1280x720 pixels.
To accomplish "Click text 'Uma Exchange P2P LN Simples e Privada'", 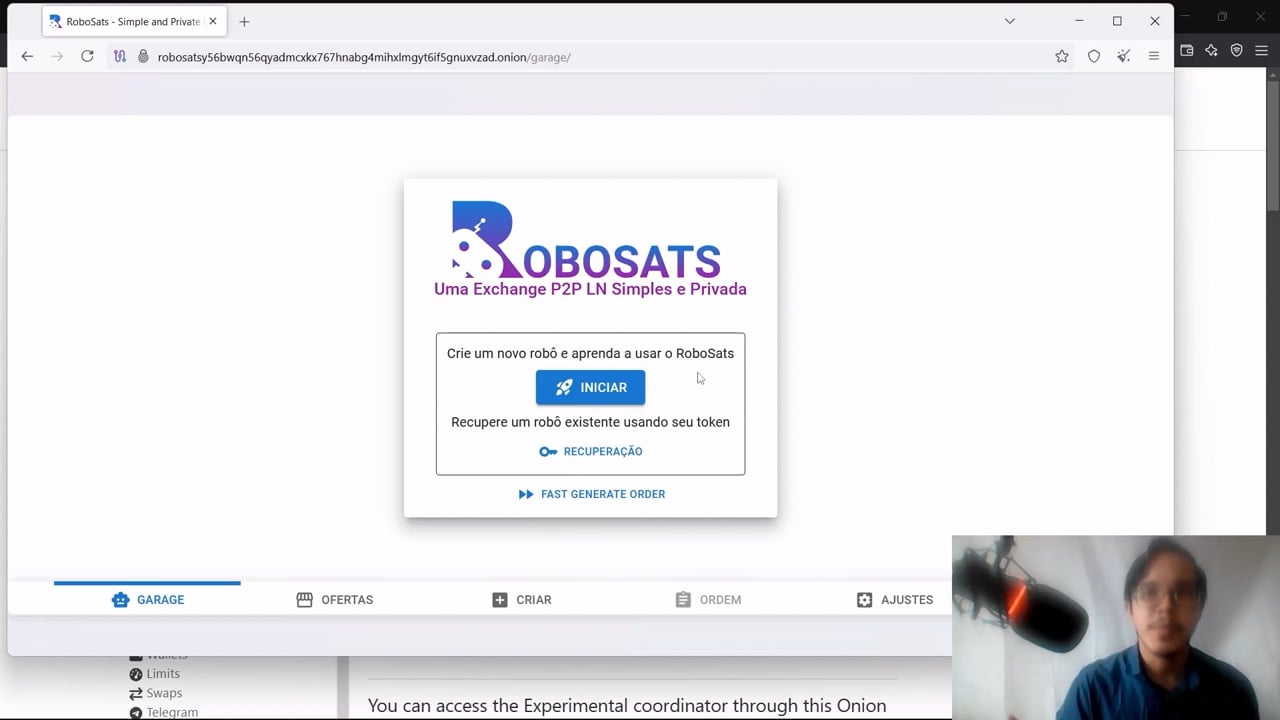I will 590,289.
